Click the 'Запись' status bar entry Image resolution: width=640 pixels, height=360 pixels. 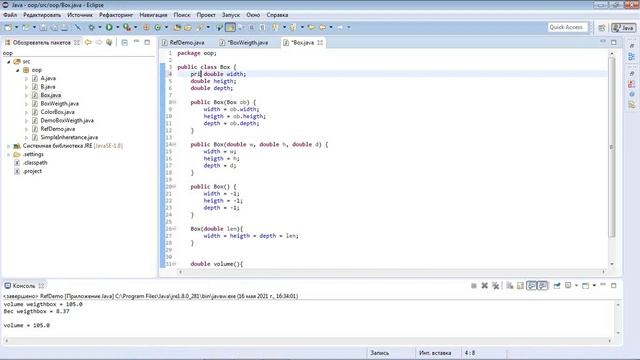(380, 353)
